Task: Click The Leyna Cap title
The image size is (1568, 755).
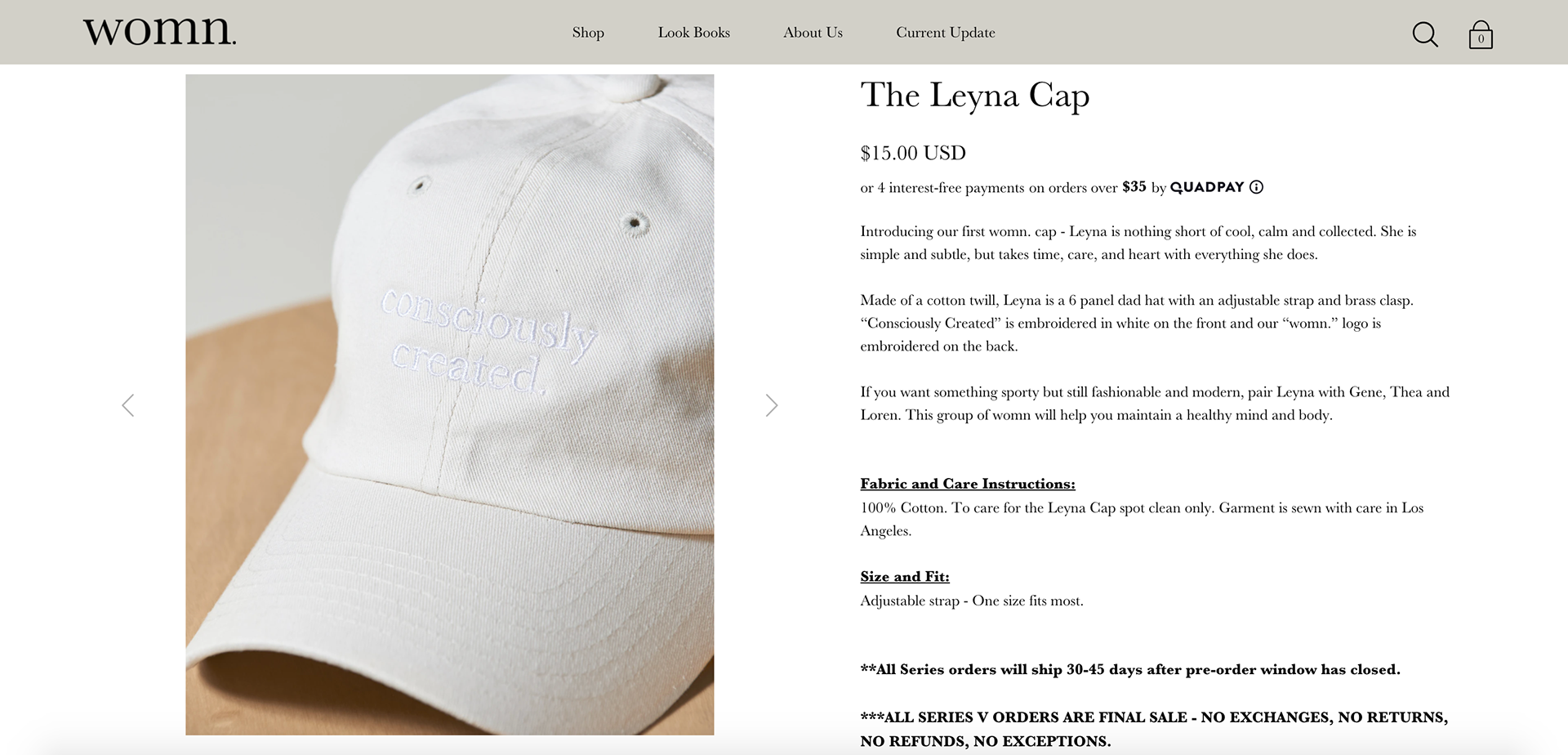Action: [x=975, y=96]
